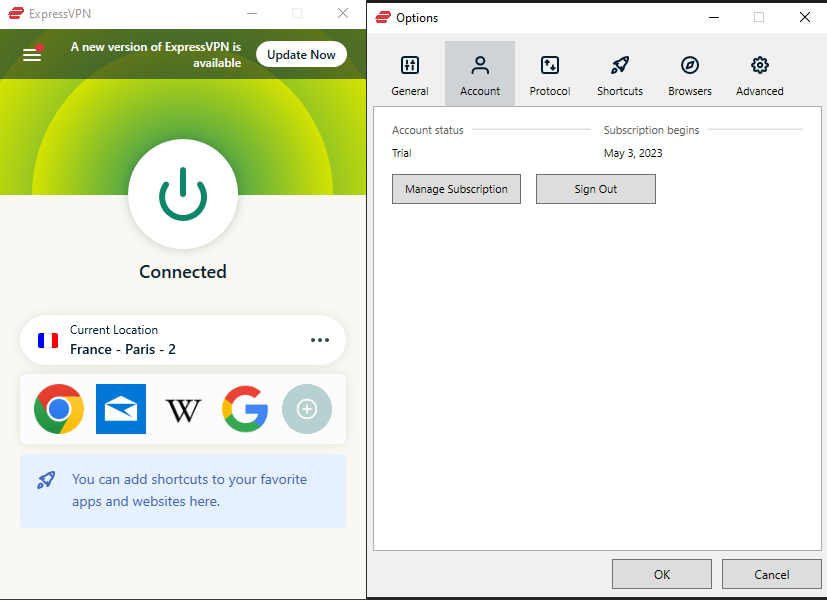Add a new shortcut with plus icon
This screenshot has height=600, width=827.
point(307,409)
